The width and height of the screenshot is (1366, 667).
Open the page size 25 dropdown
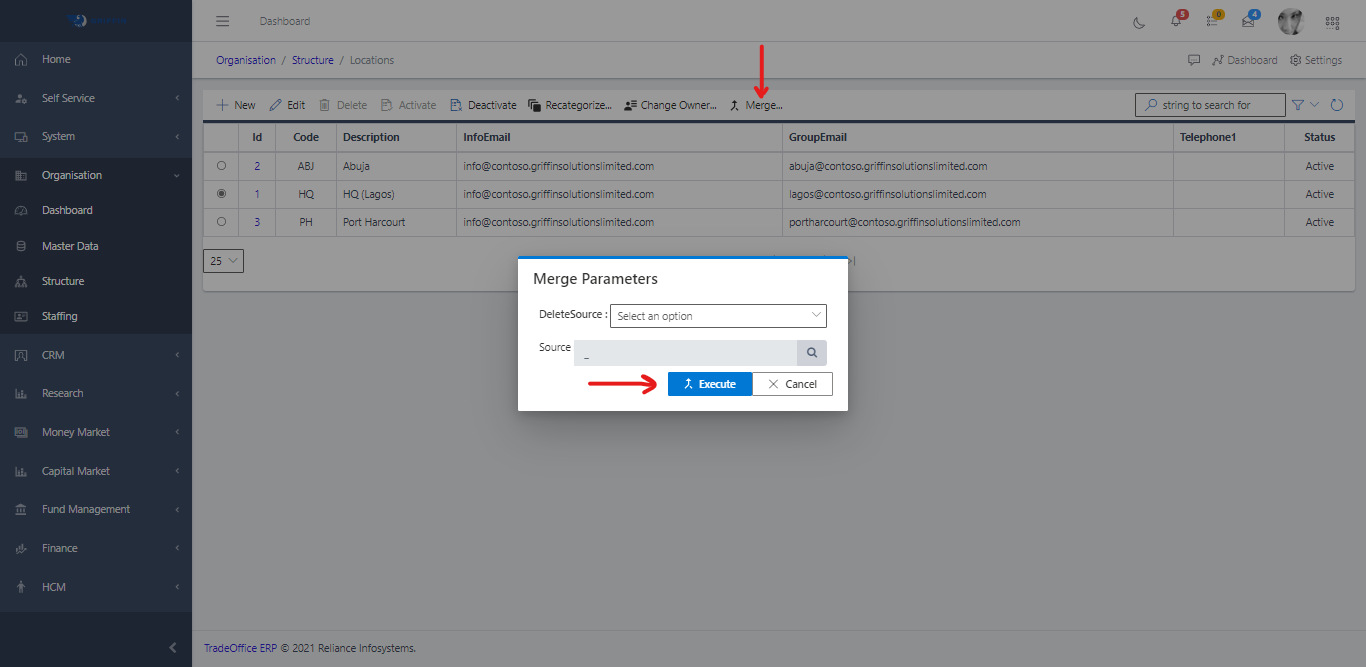point(223,261)
